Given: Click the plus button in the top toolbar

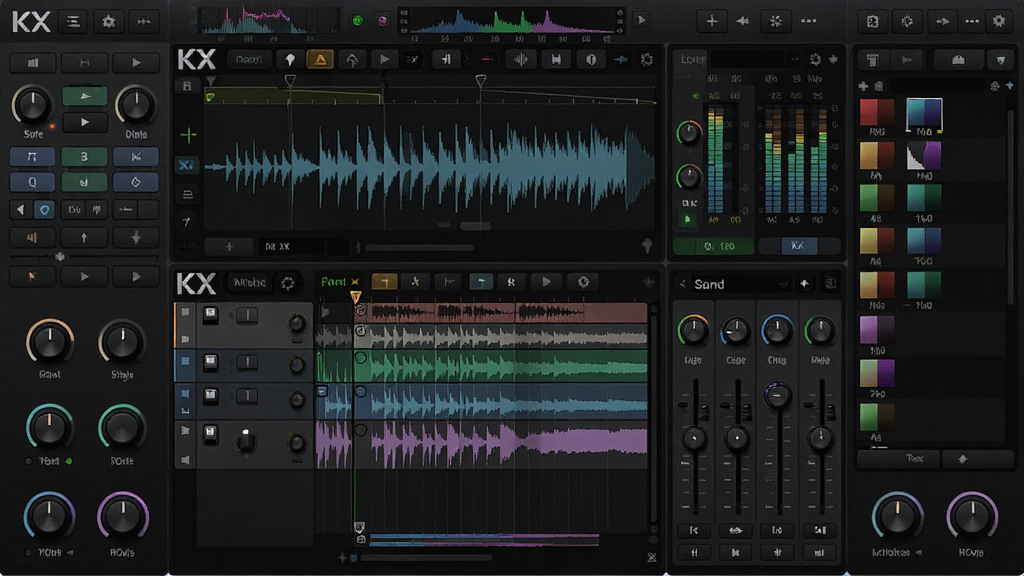Looking at the screenshot, I should (712, 21).
